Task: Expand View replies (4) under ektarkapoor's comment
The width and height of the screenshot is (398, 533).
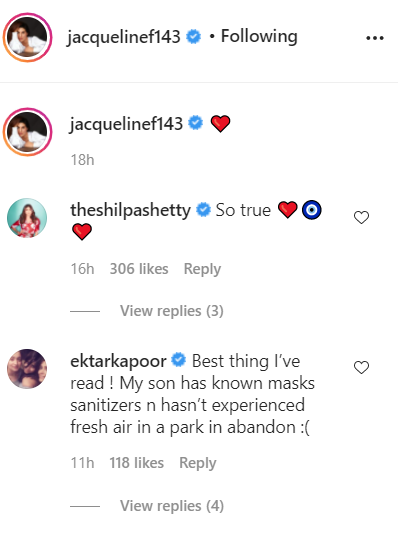Action: pyautogui.click(x=172, y=506)
